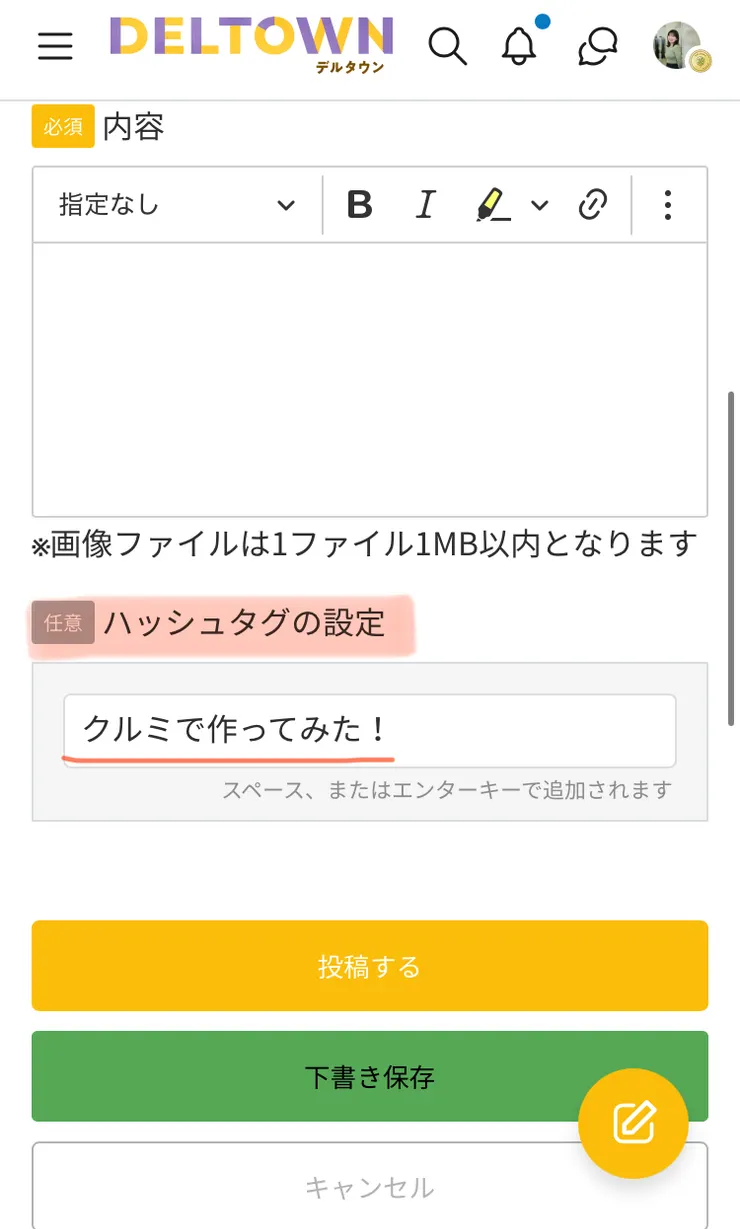
Task: Click the DELTOWN logo
Action: point(250,44)
